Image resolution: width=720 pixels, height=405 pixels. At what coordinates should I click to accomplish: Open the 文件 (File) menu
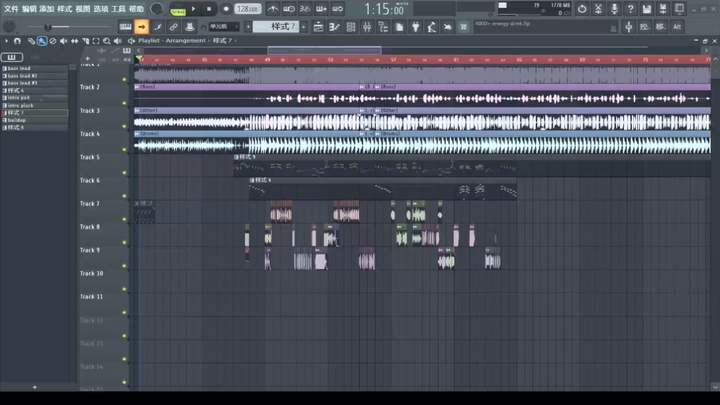pyautogui.click(x=11, y=9)
